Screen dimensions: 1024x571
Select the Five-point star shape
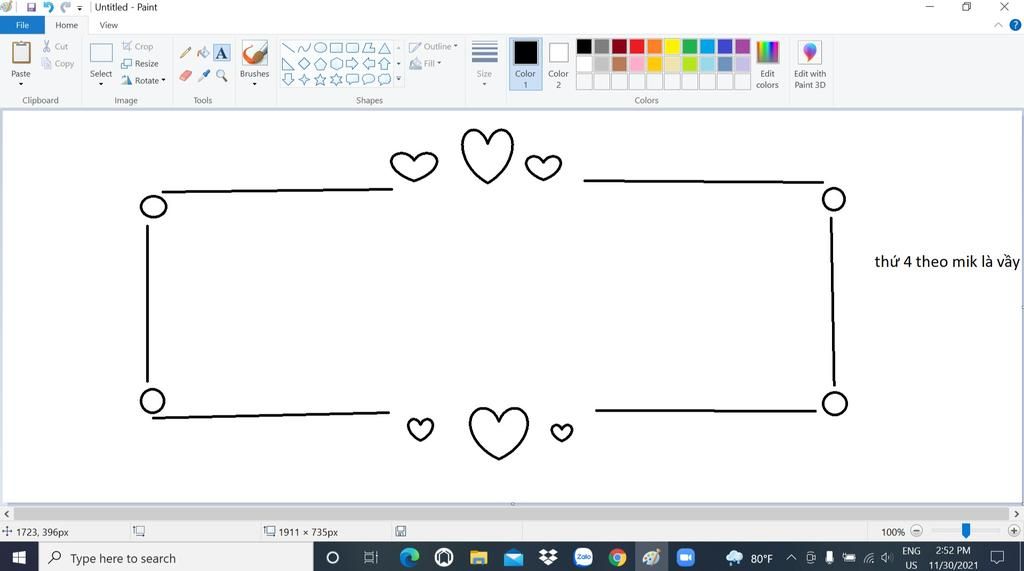320,80
